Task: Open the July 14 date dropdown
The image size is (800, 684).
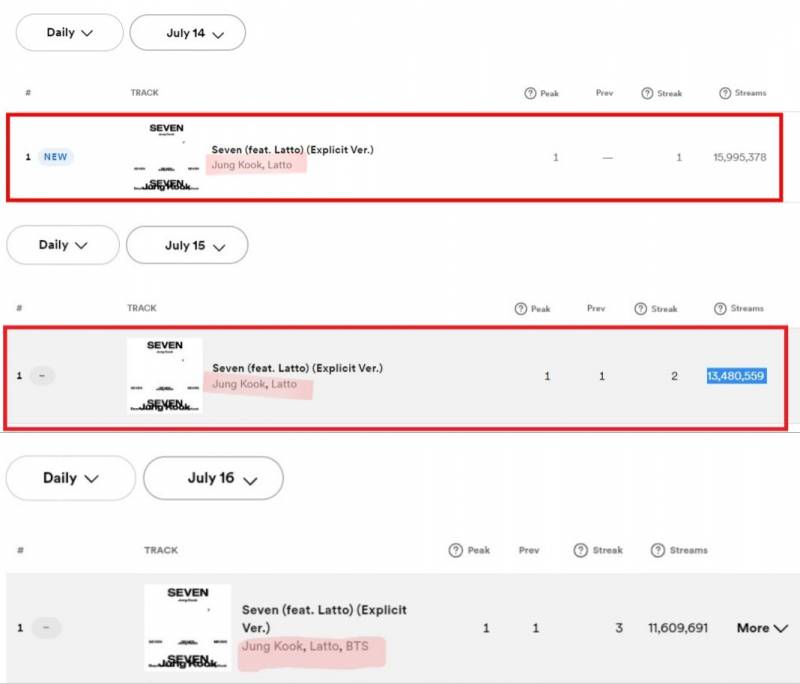Action: [x=188, y=33]
